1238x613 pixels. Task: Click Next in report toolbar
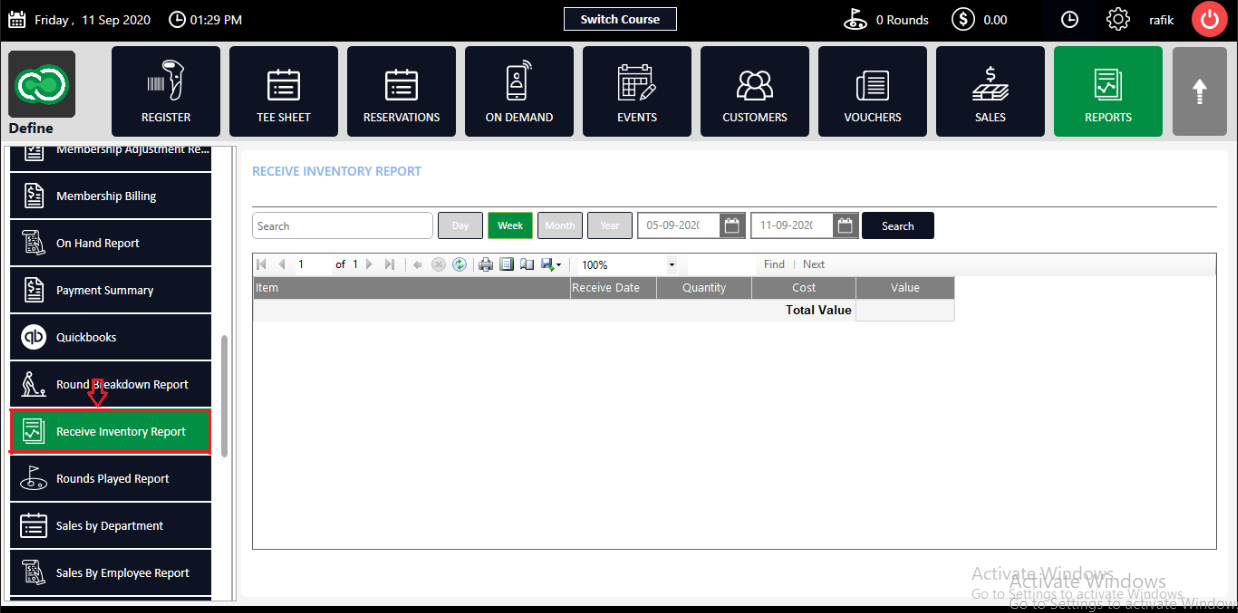coord(814,265)
